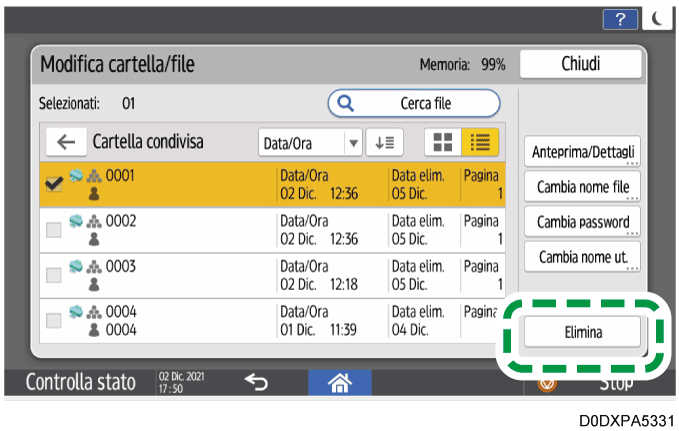Check the box for file 0004

click(53, 320)
